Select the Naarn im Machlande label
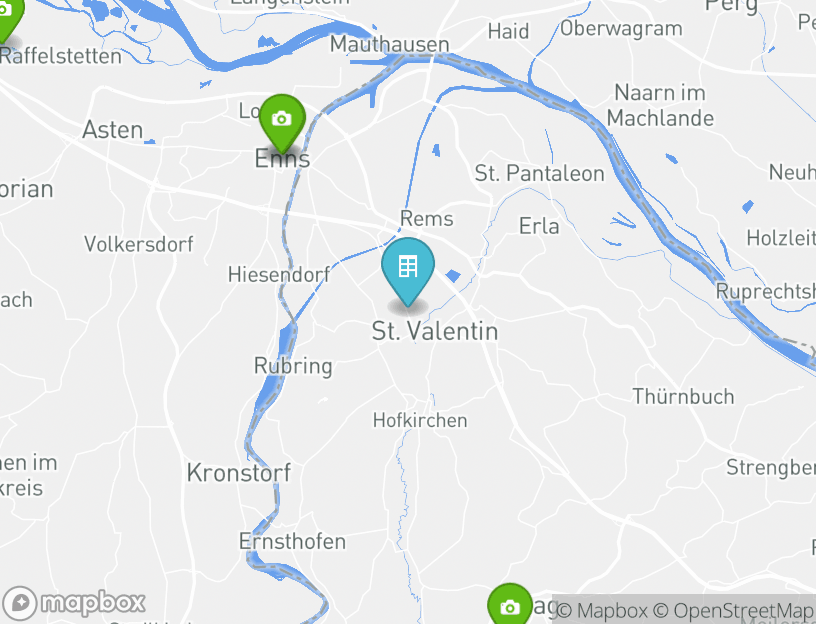Image resolution: width=816 pixels, height=624 pixels. [660, 106]
